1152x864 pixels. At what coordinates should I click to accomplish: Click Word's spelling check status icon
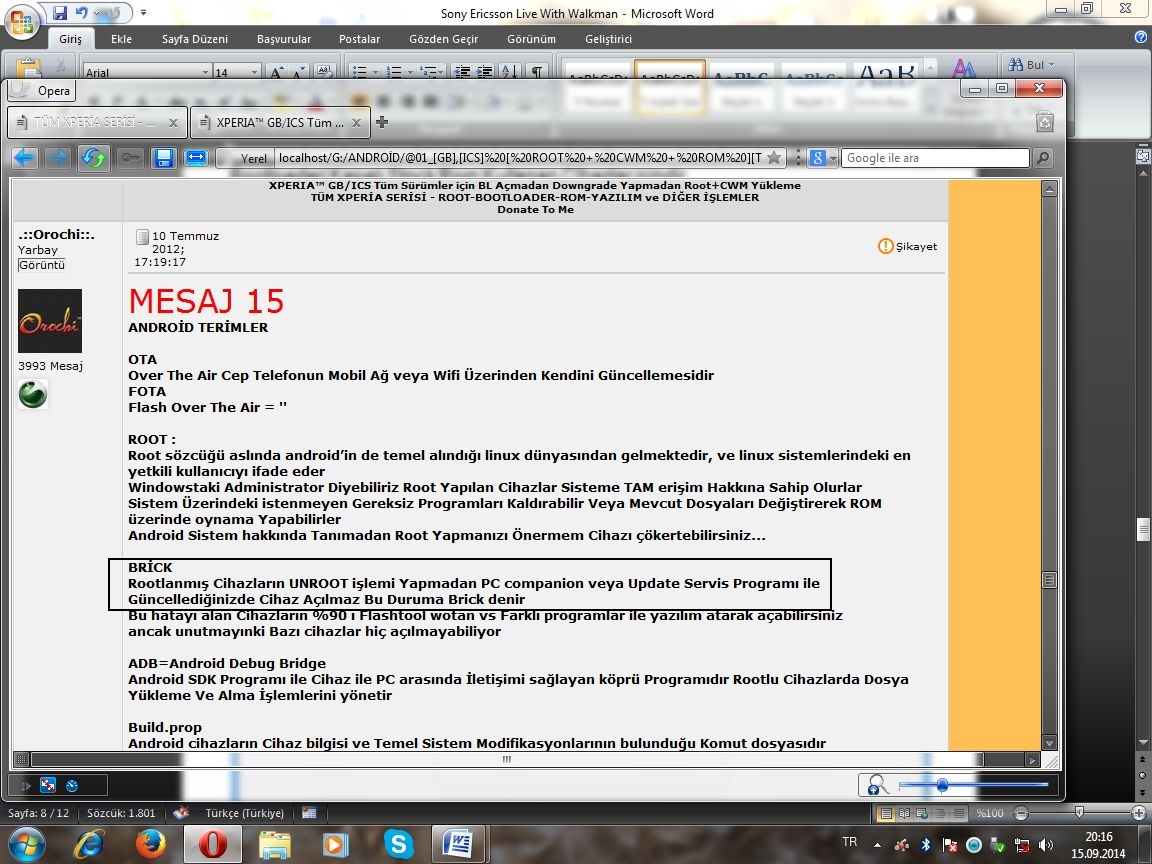(181, 813)
